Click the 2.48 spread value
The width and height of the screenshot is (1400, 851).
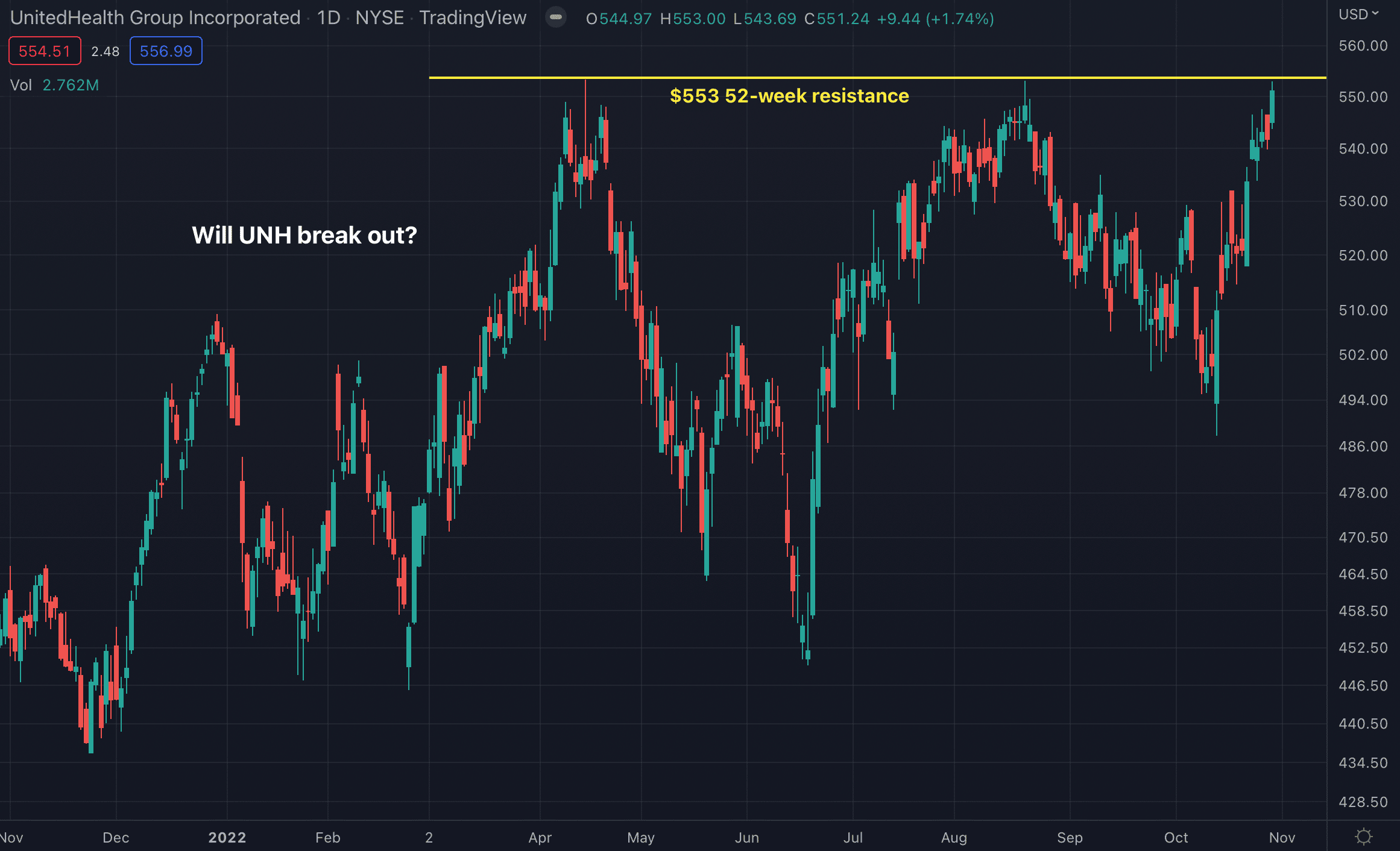coord(106,51)
